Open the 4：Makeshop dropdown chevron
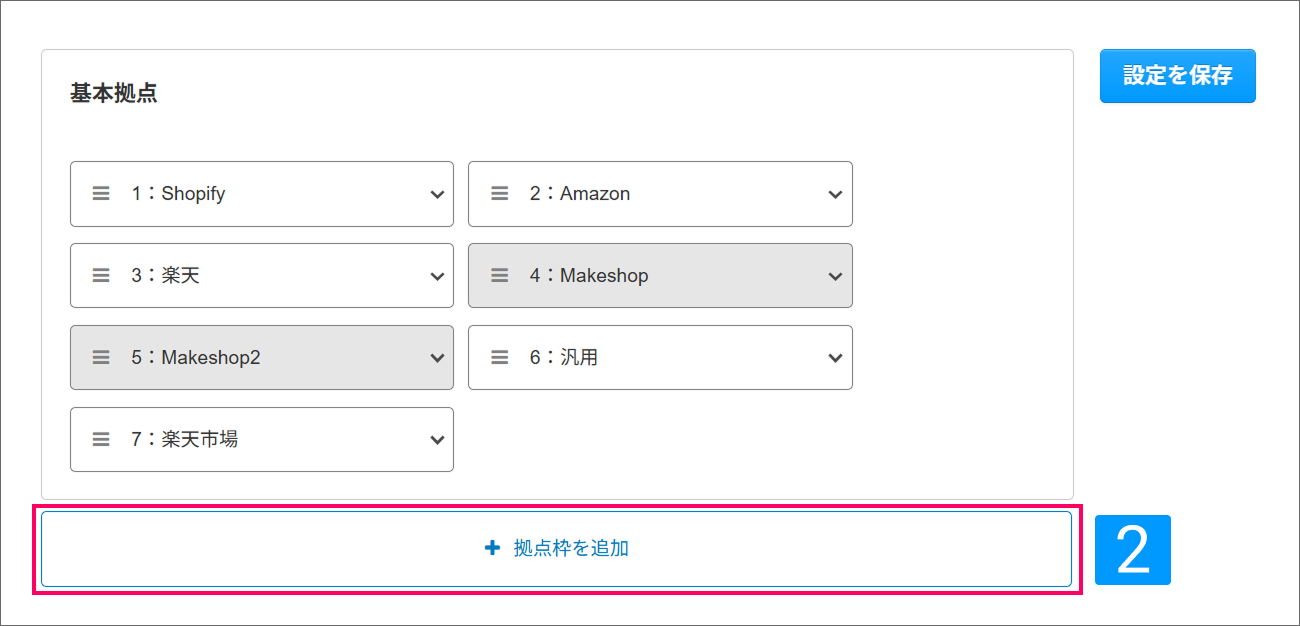The height and width of the screenshot is (626, 1300). [836, 277]
